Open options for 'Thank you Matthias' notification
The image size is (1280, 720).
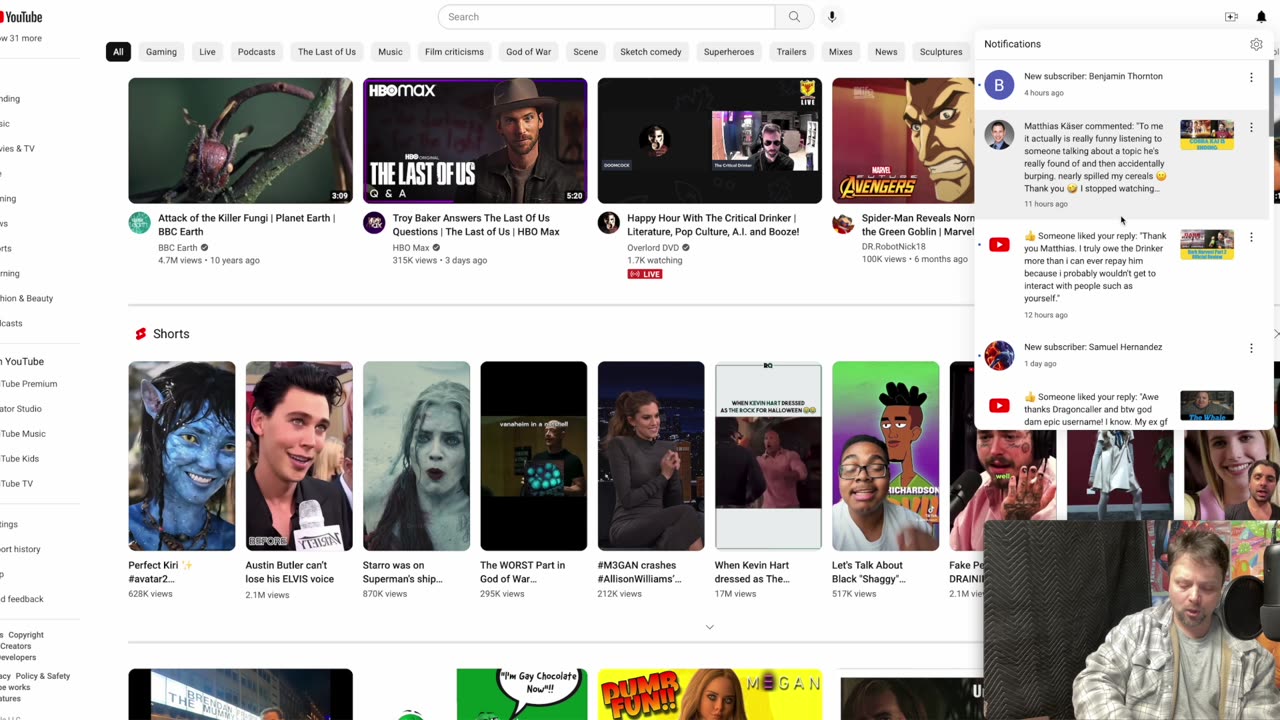point(1251,238)
